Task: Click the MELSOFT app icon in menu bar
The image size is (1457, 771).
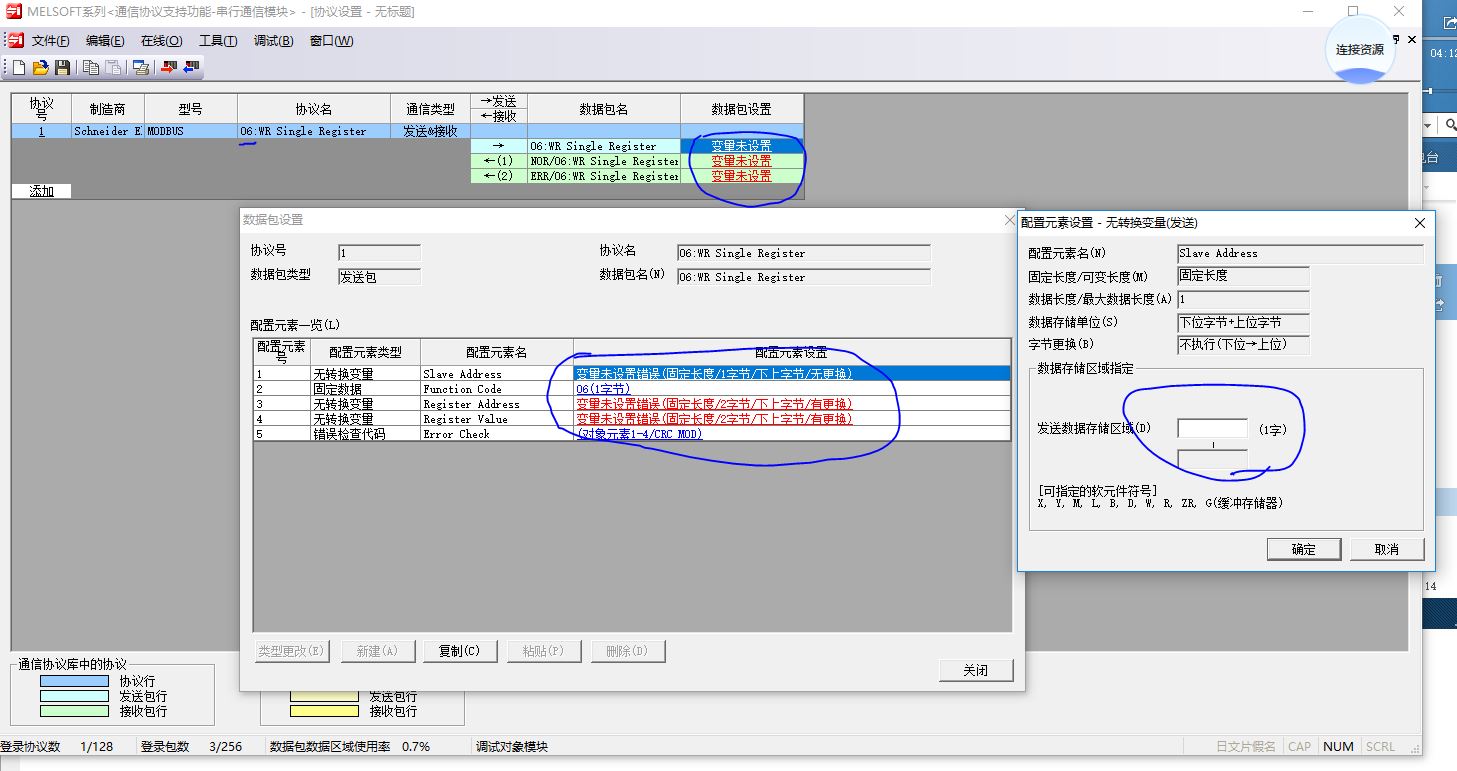Action: tap(15, 41)
